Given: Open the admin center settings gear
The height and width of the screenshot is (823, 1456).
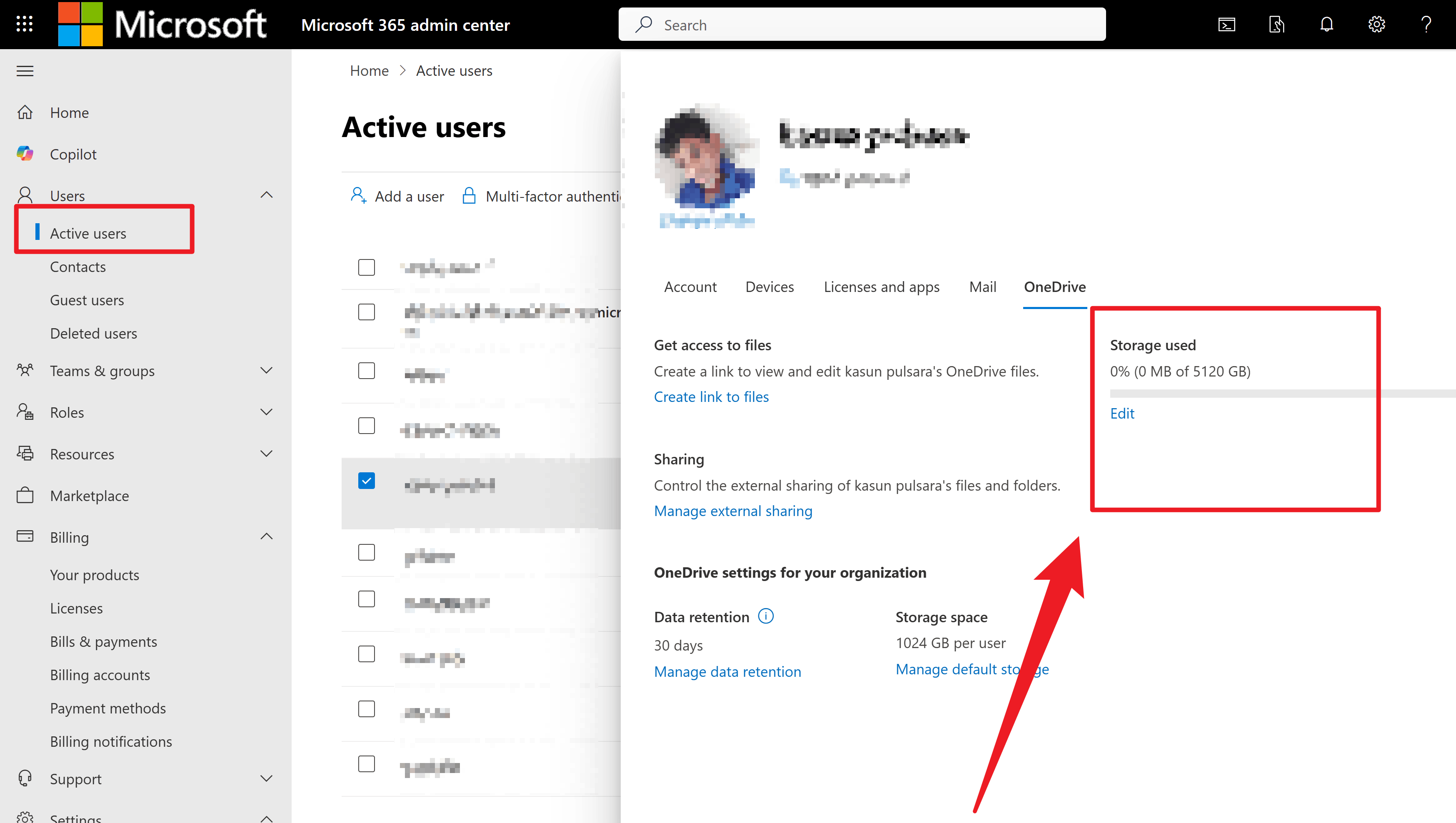Looking at the screenshot, I should [x=1376, y=24].
